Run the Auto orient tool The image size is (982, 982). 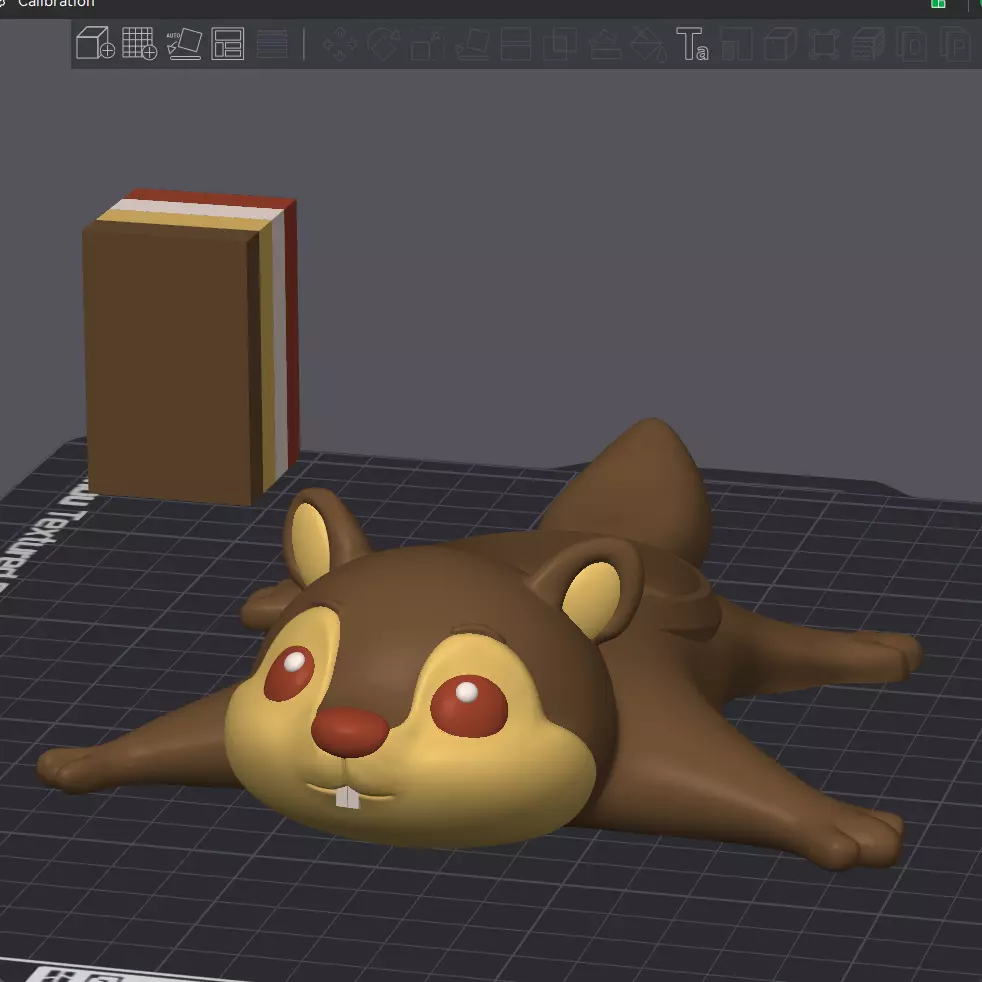tap(184, 44)
